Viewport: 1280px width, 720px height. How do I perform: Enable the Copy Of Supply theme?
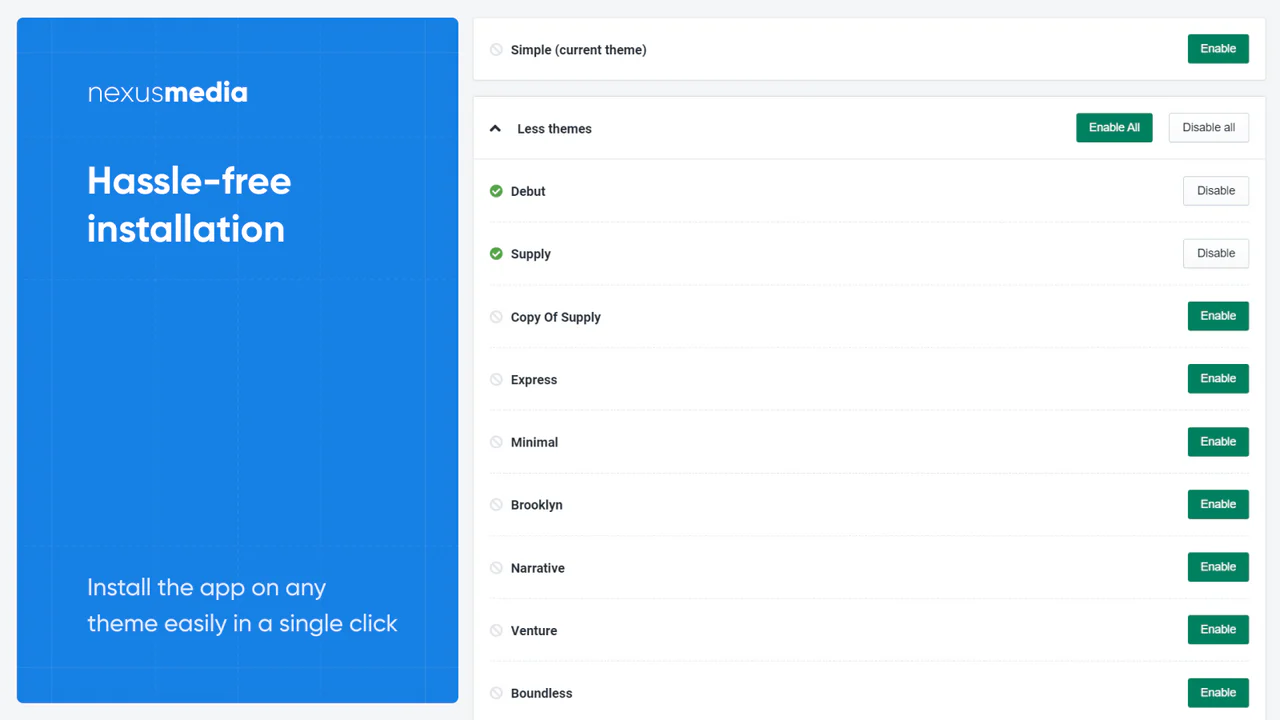pos(1217,316)
